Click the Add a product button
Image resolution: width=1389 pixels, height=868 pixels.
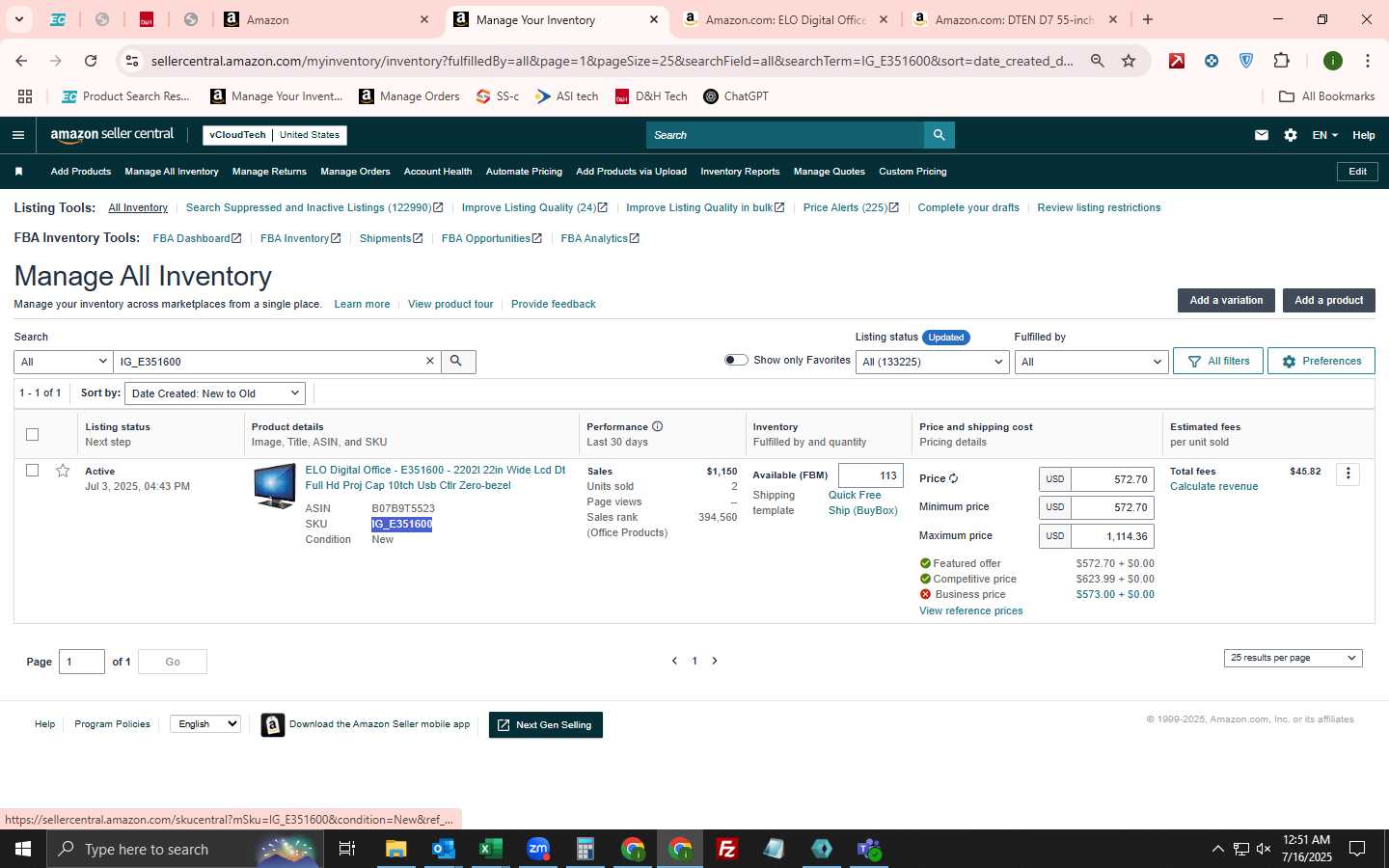tap(1328, 300)
